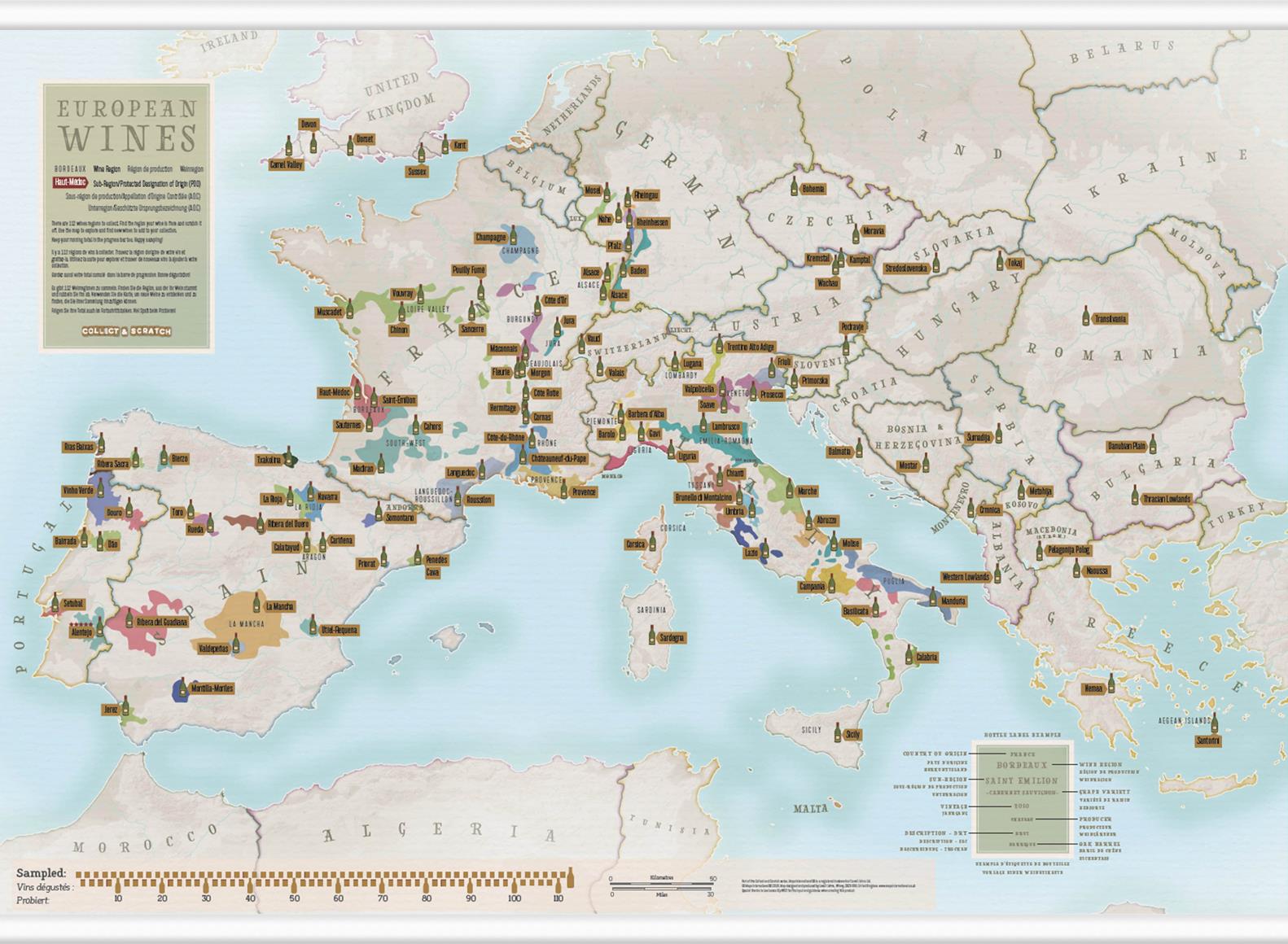The image size is (1288, 944).
Task: Select the bottle icon beside Tokaj in Hungary
Action: coord(1001,261)
